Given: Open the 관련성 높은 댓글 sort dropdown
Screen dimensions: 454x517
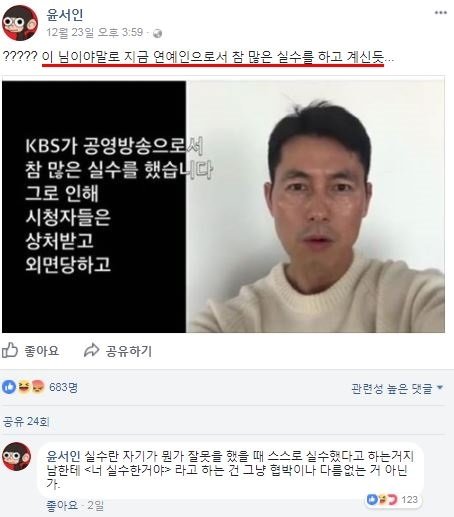Looking at the screenshot, I should pyautogui.click(x=397, y=388).
